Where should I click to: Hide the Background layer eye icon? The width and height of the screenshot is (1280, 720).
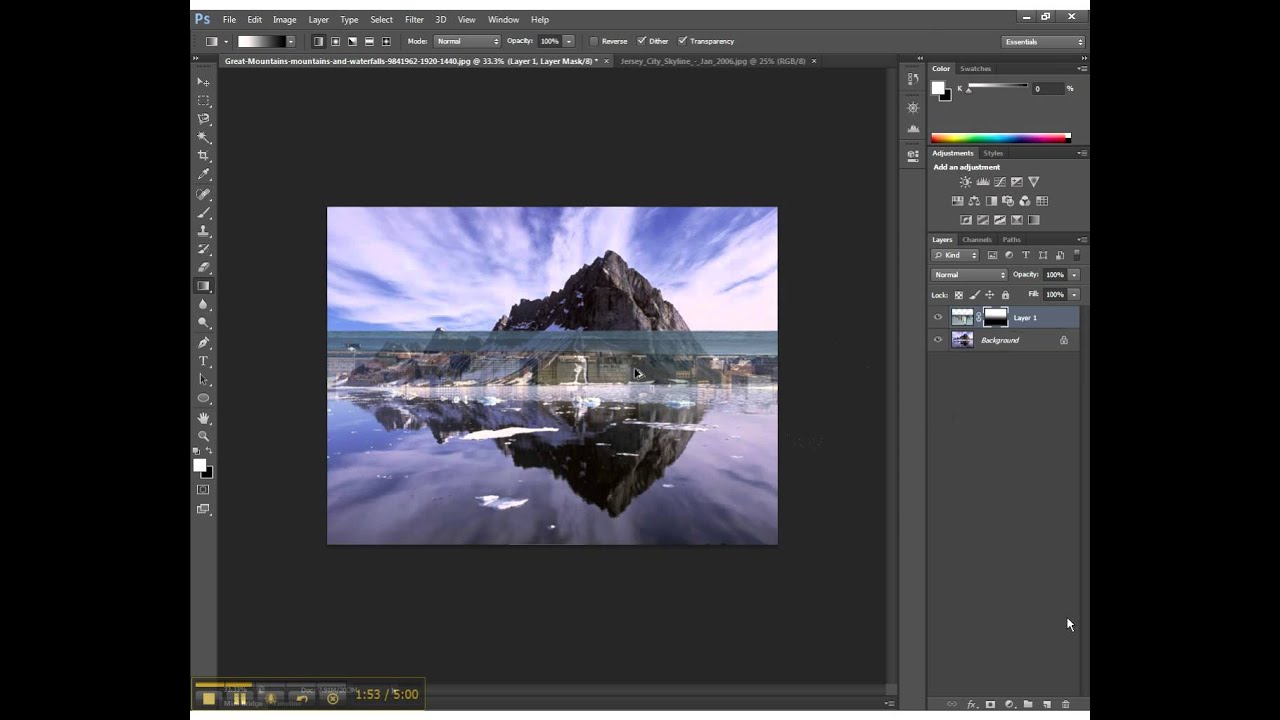[938, 340]
